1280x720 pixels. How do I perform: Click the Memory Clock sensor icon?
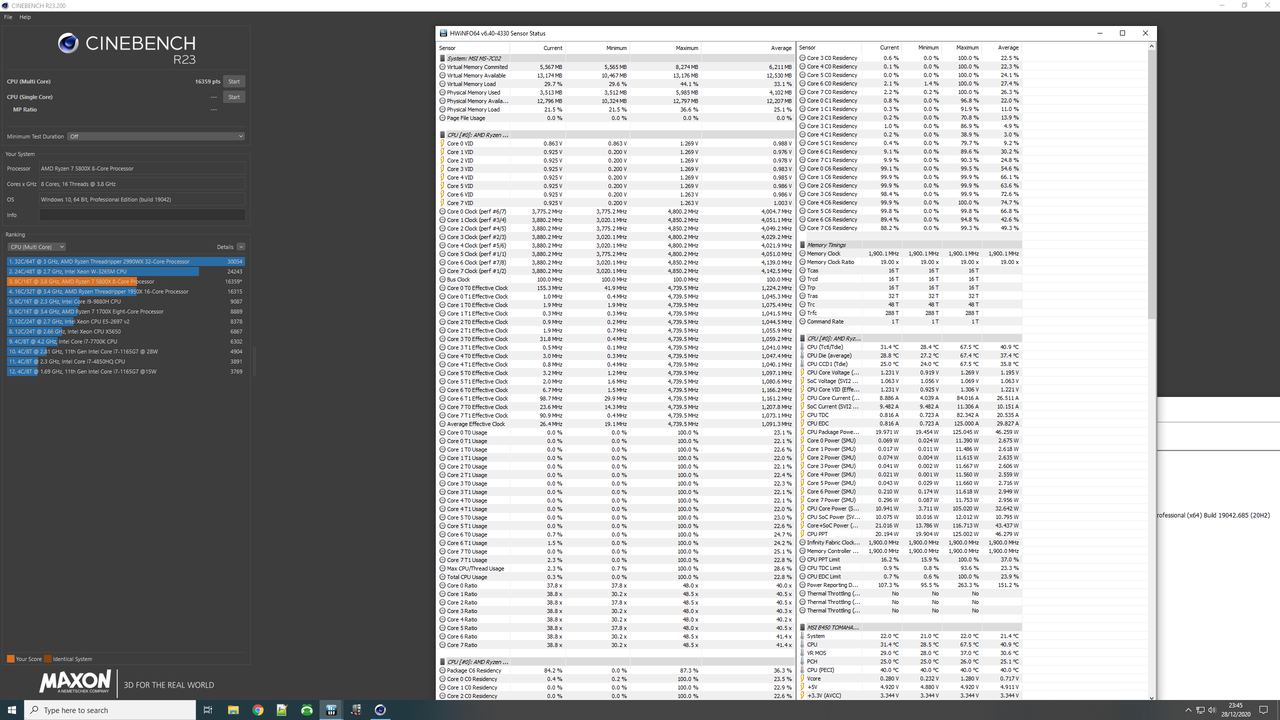[x=803, y=253]
